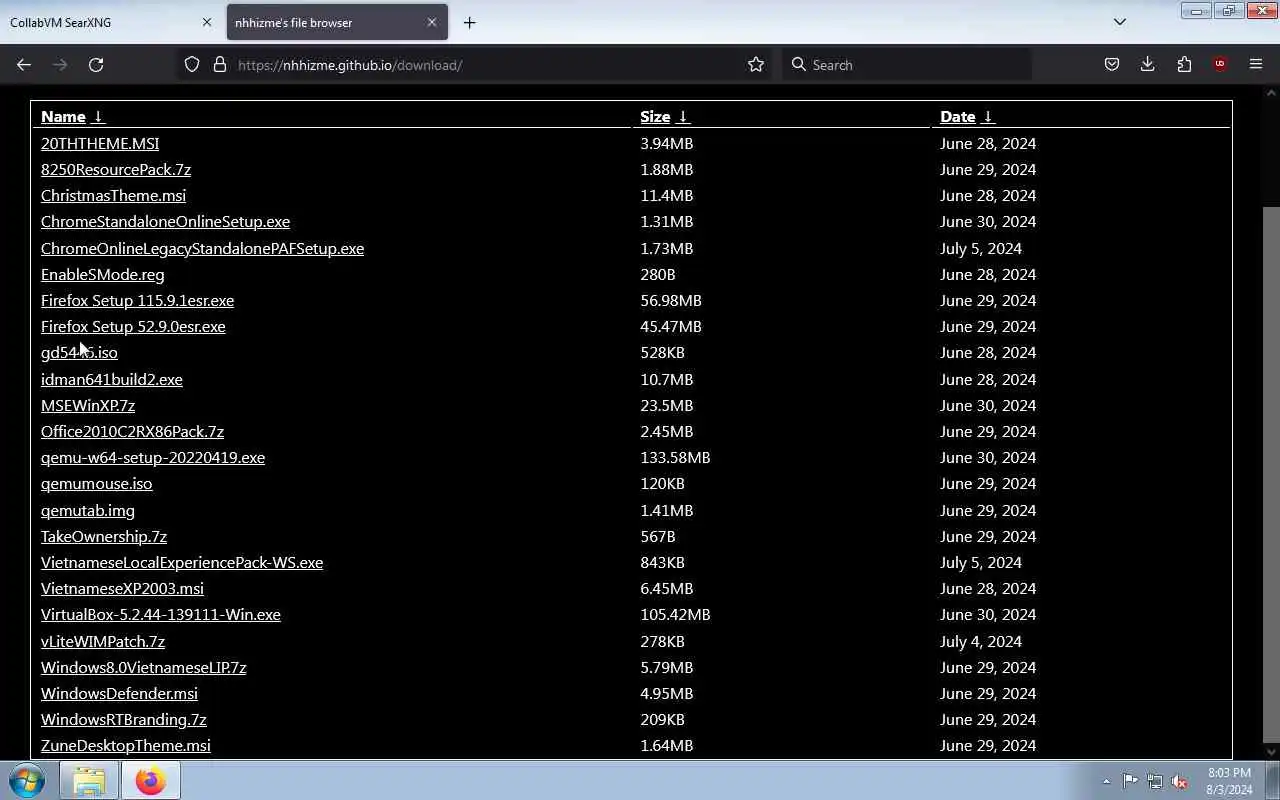Close the nhhizme's file browser tab

click(x=432, y=22)
